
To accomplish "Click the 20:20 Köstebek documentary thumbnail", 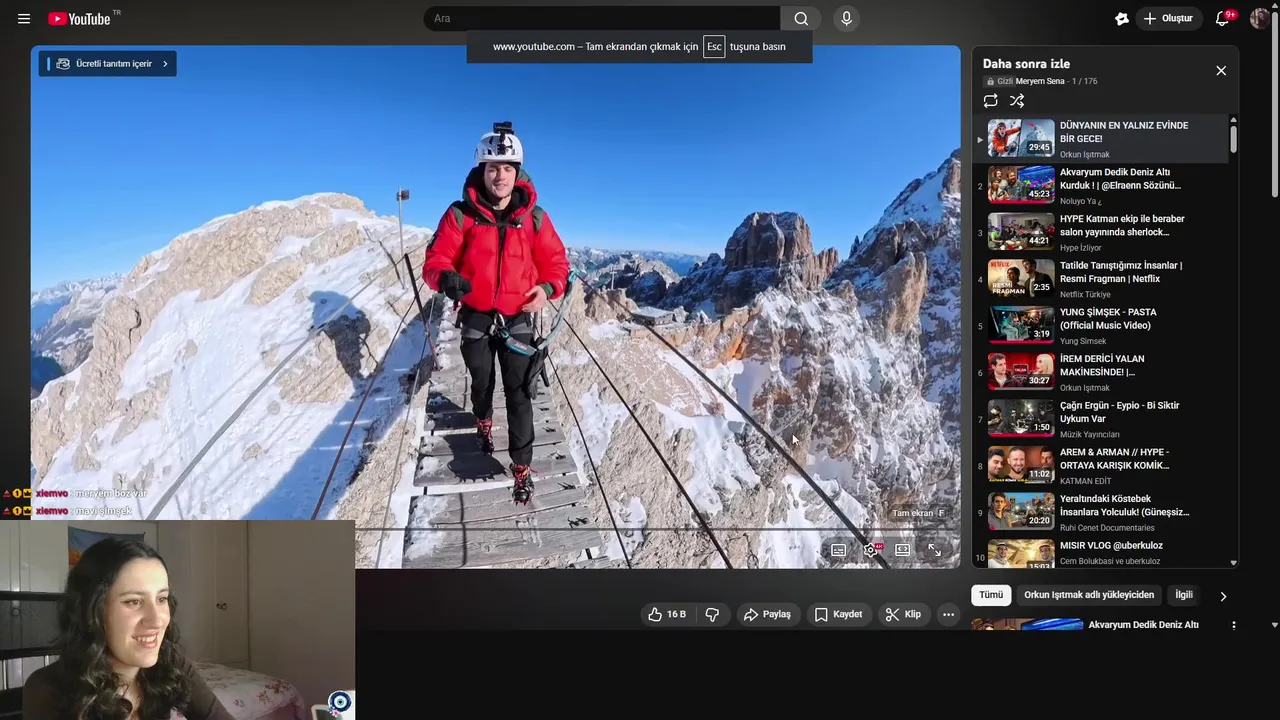I will click(x=1021, y=511).
